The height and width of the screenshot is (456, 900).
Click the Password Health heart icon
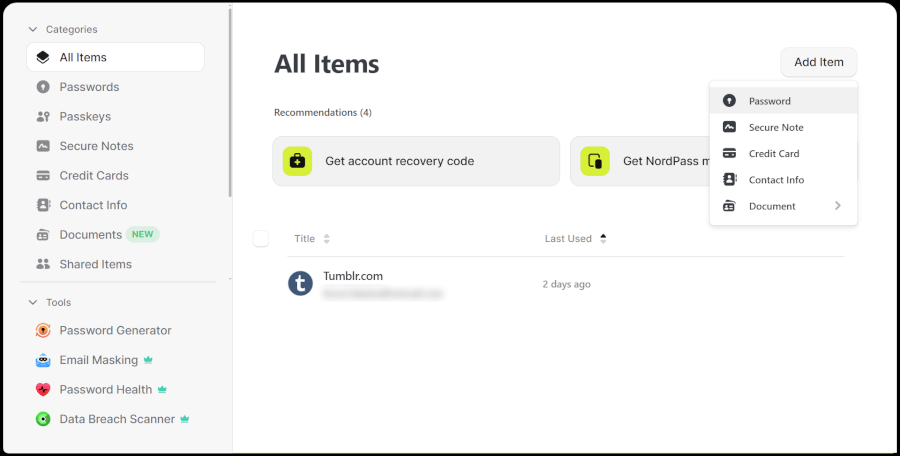(x=43, y=390)
